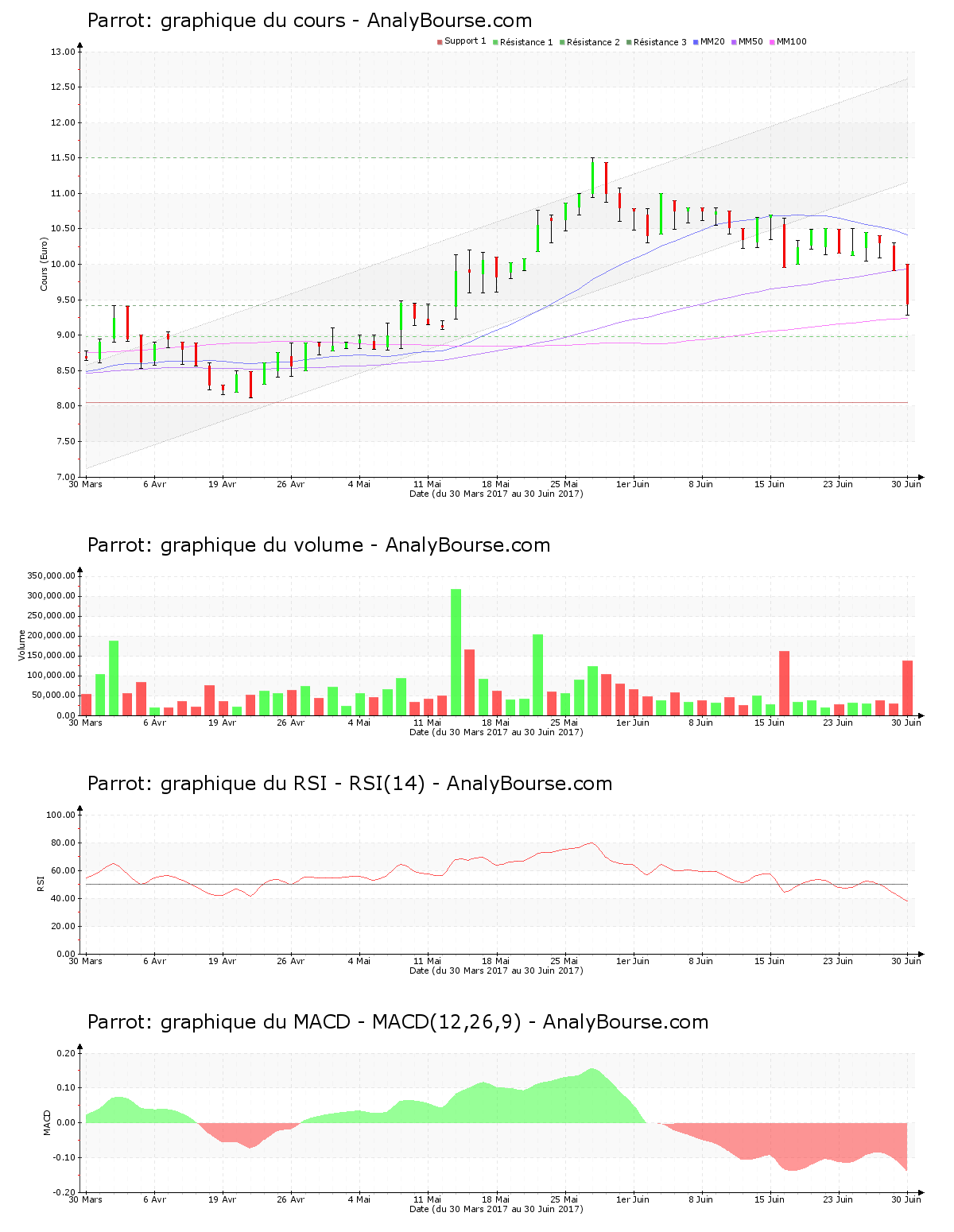
Task: Click the 'Cours (Euro)' axis label
Action: click(x=45, y=265)
